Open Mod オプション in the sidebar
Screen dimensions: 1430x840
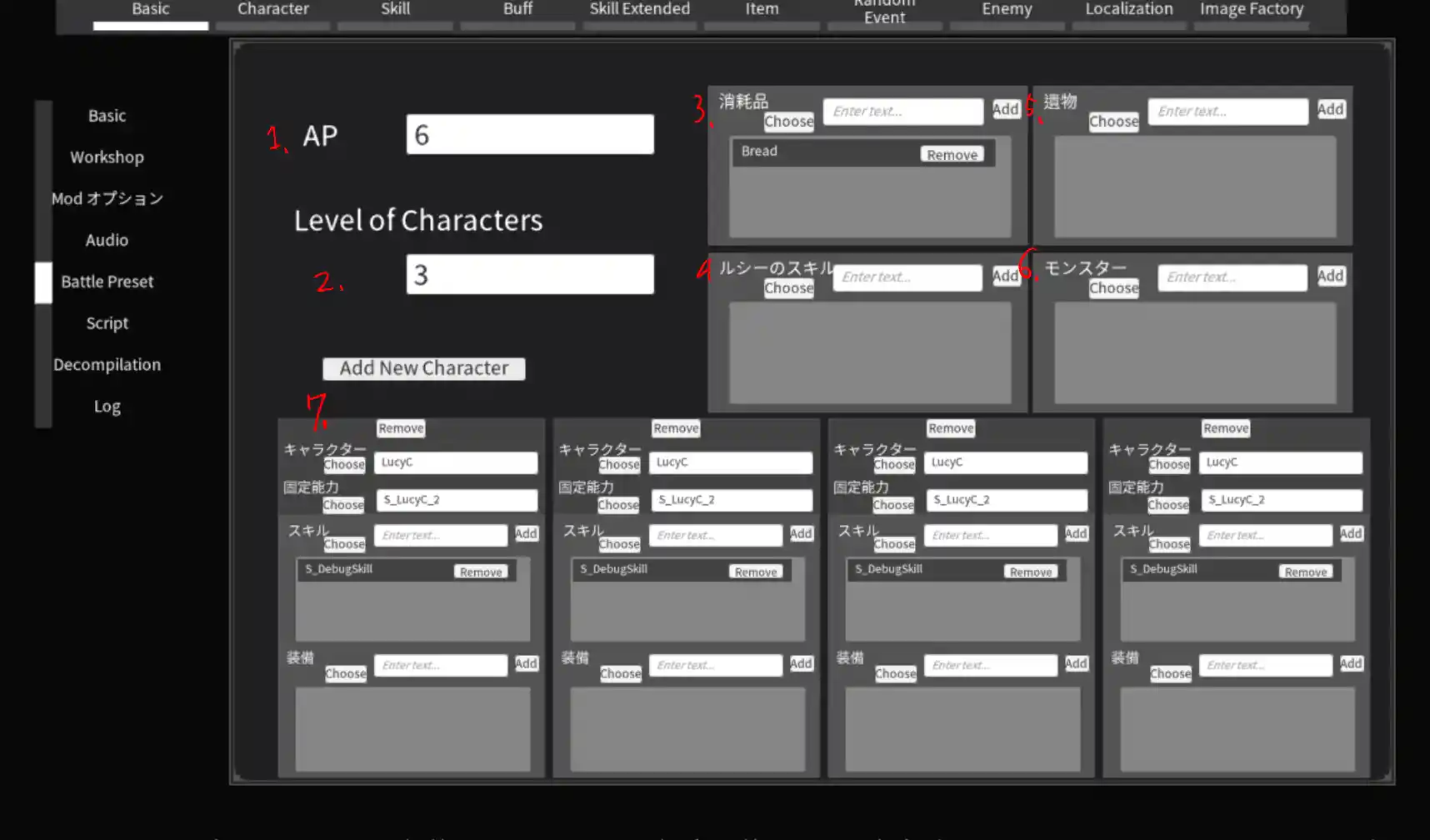pyautogui.click(x=107, y=198)
